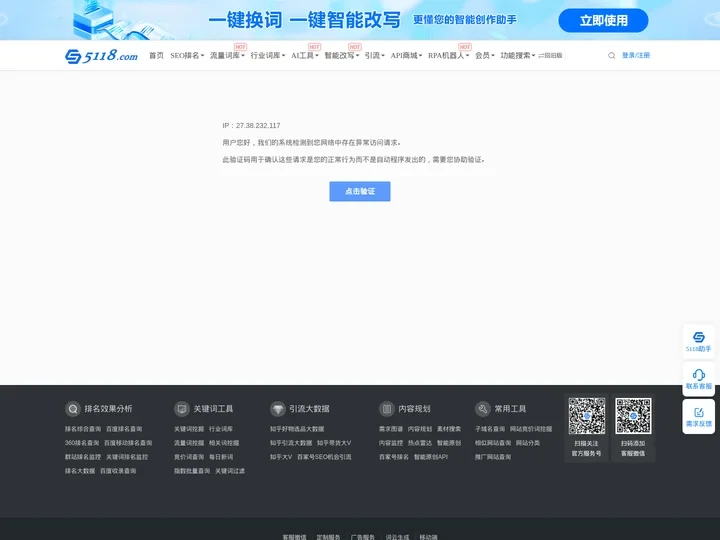This screenshot has height=540, width=720.
Task: Click the 回旧版 switch link
Action: pyautogui.click(x=550, y=56)
